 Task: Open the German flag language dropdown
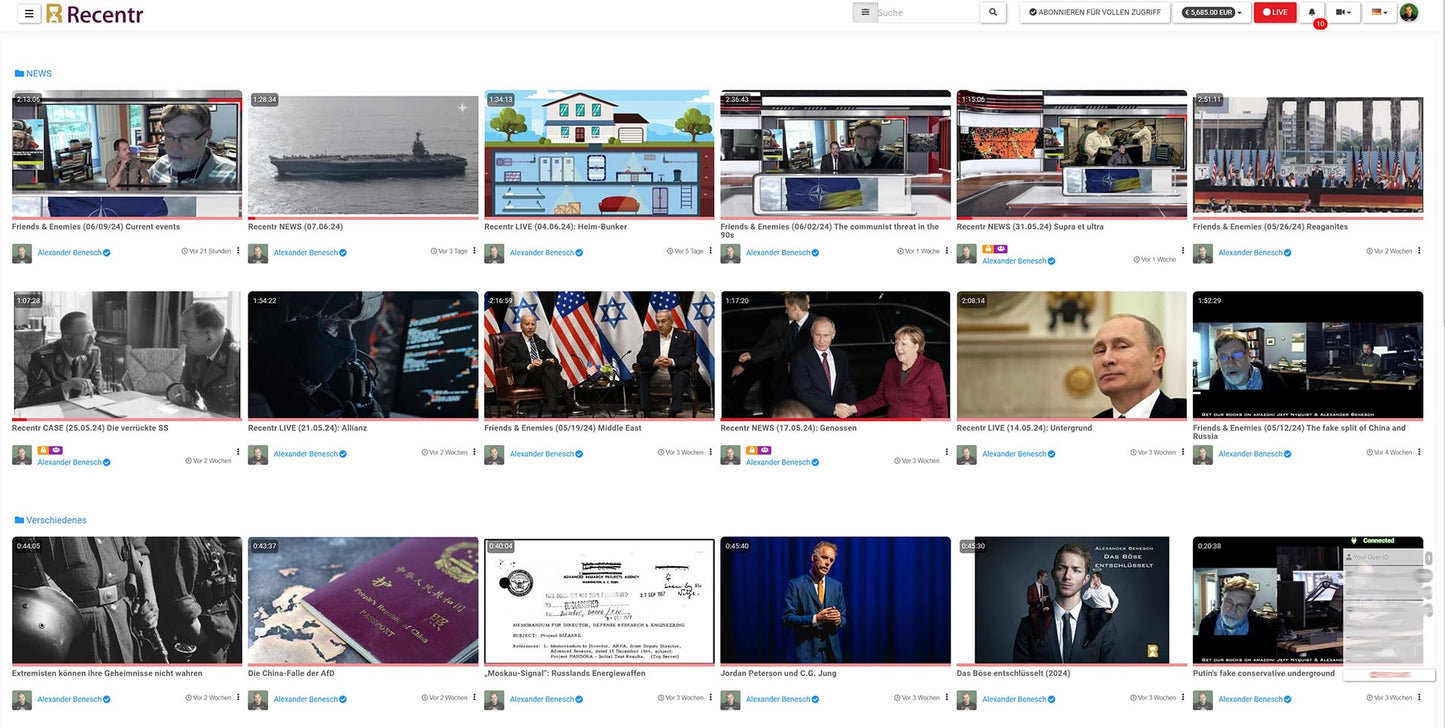1379,13
